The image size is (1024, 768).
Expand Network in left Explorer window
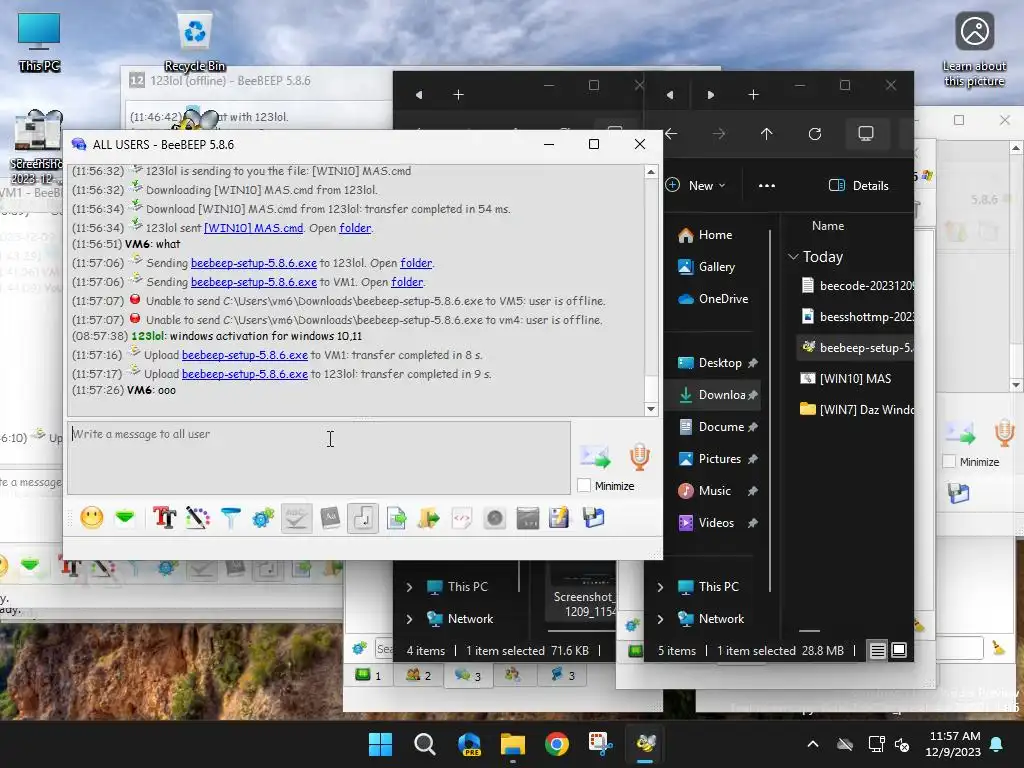click(409, 619)
